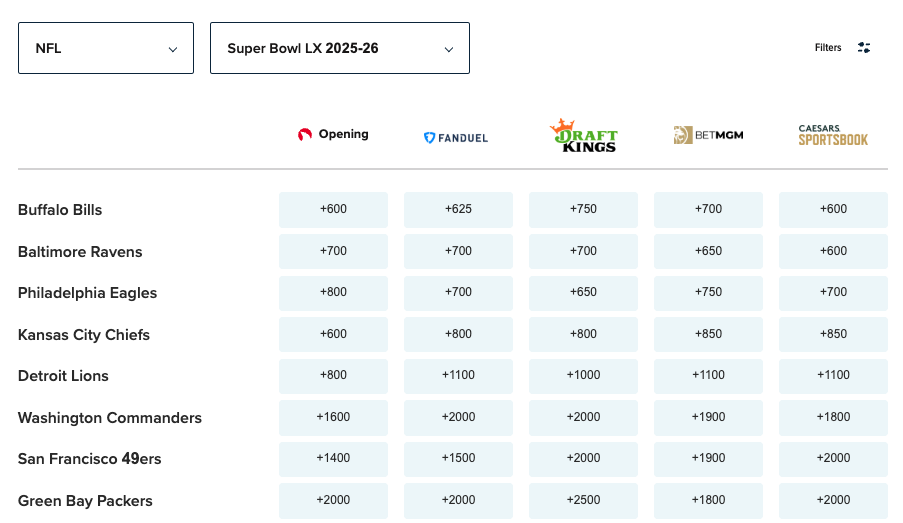Screen dimensions: 903x523
Task: Open the NFL league dropdown
Action: pyautogui.click(x=106, y=48)
